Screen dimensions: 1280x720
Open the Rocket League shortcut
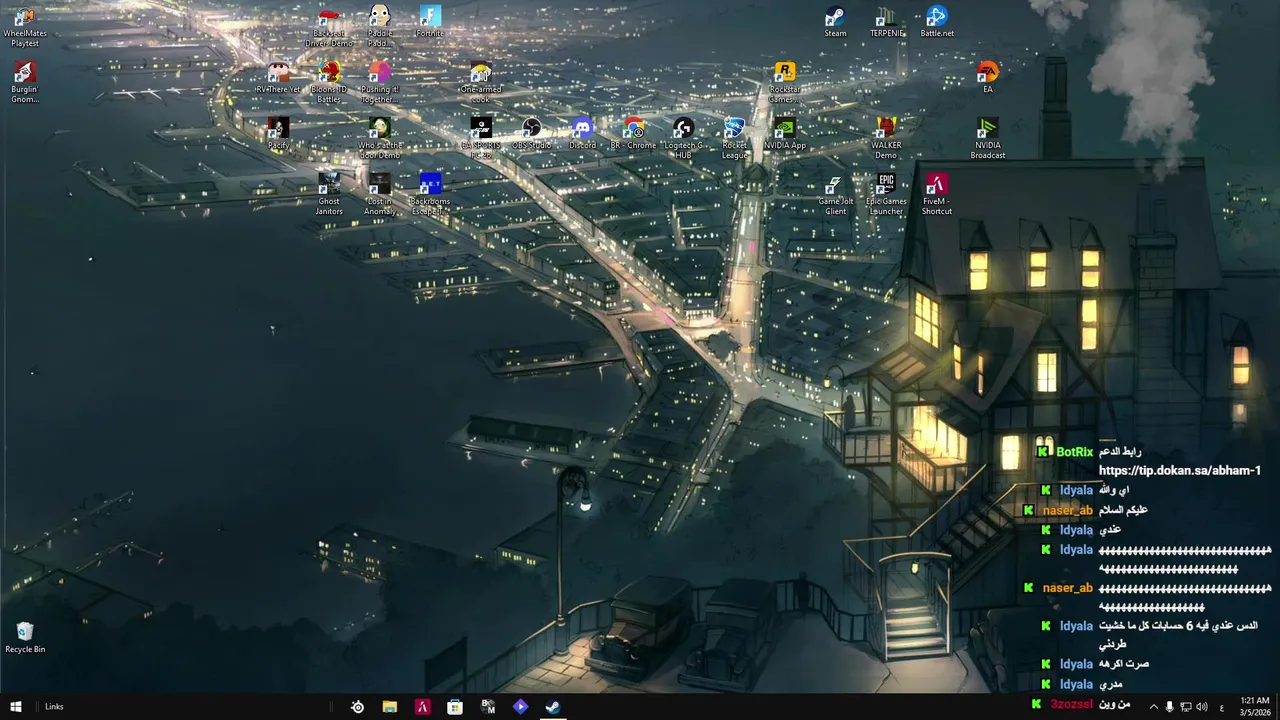pos(734,139)
